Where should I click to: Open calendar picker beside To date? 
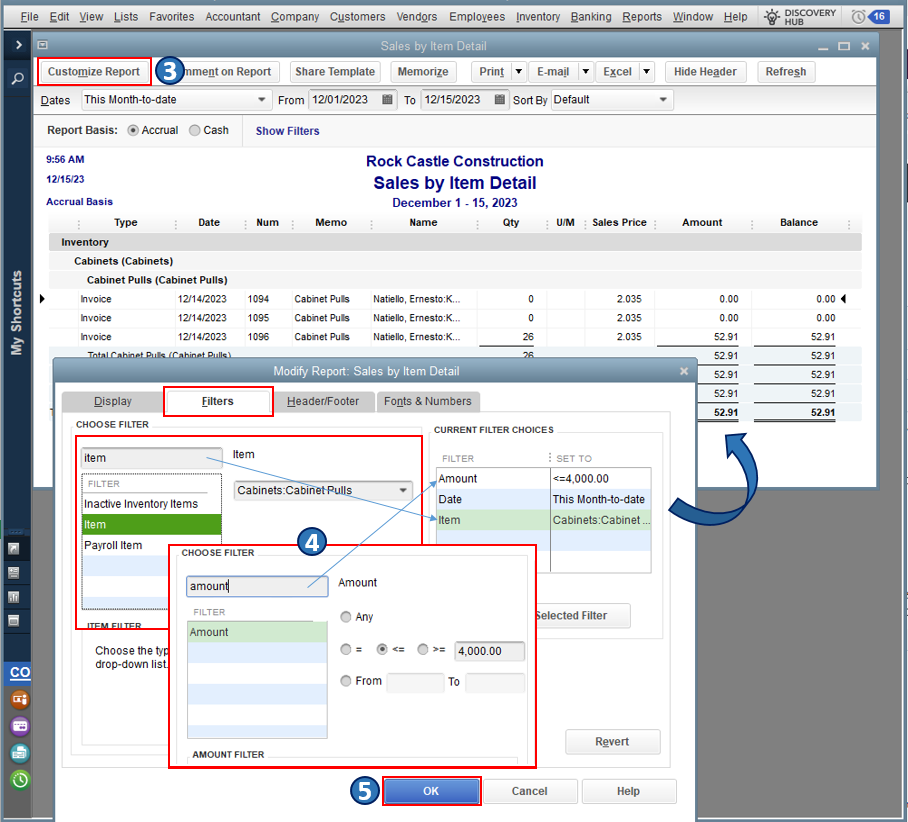click(x=500, y=100)
